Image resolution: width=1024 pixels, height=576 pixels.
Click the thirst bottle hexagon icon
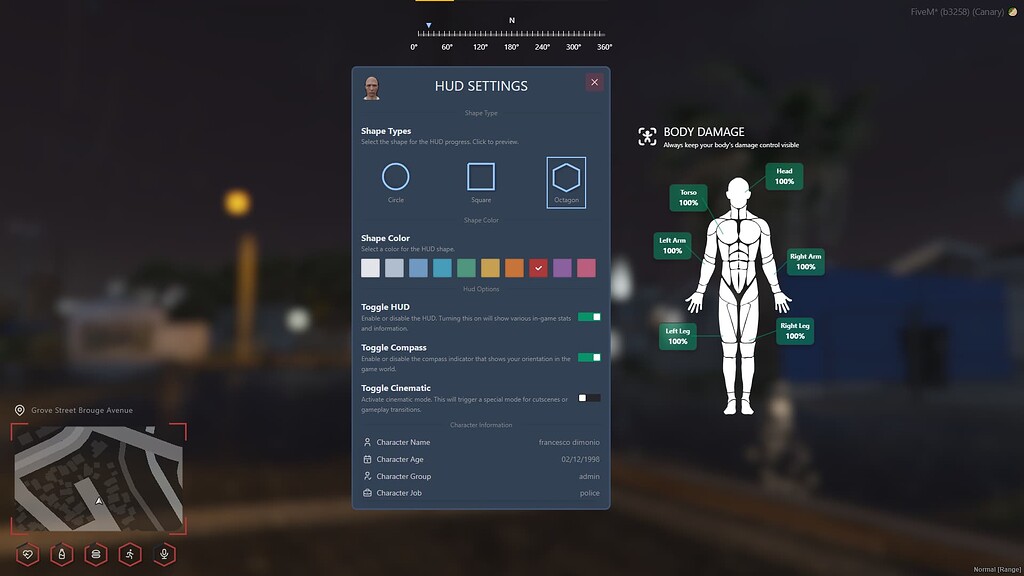pyautogui.click(x=61, y=554)
